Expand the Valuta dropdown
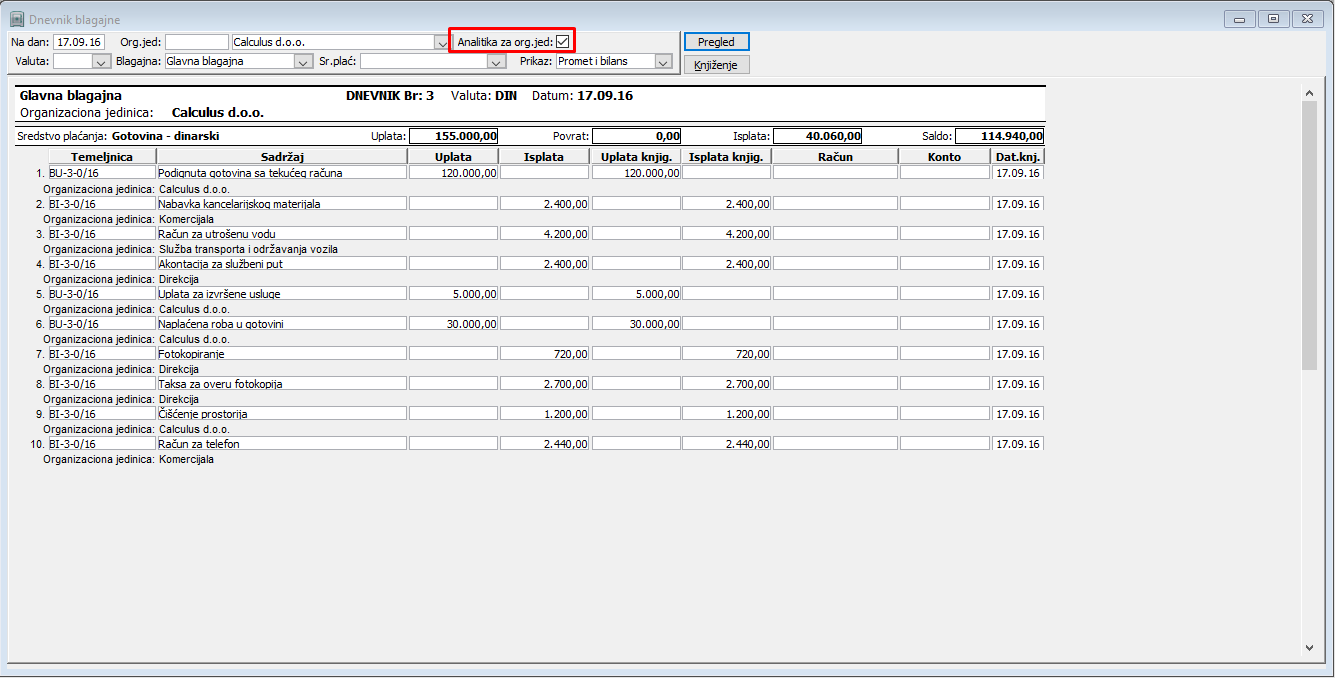Image resolution: width=1335 pixels, height=678 pixels. (x=100, y=61)
